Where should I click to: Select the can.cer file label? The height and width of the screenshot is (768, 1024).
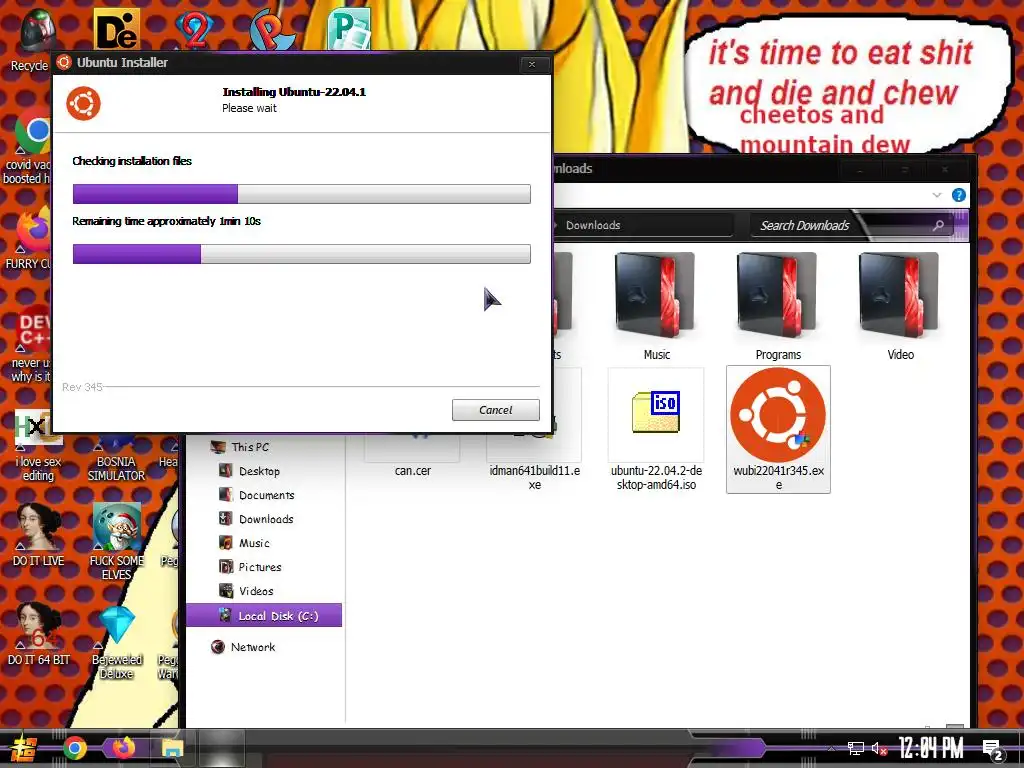pyautogui.click(x=413, y=470)
